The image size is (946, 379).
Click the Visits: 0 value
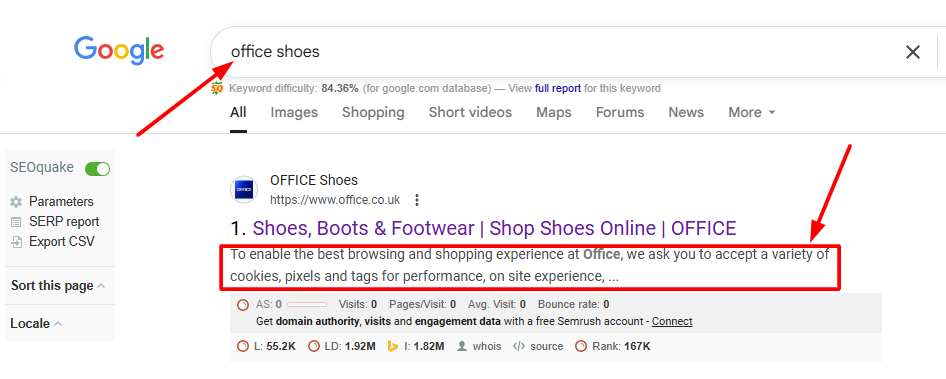coord(358,305)
